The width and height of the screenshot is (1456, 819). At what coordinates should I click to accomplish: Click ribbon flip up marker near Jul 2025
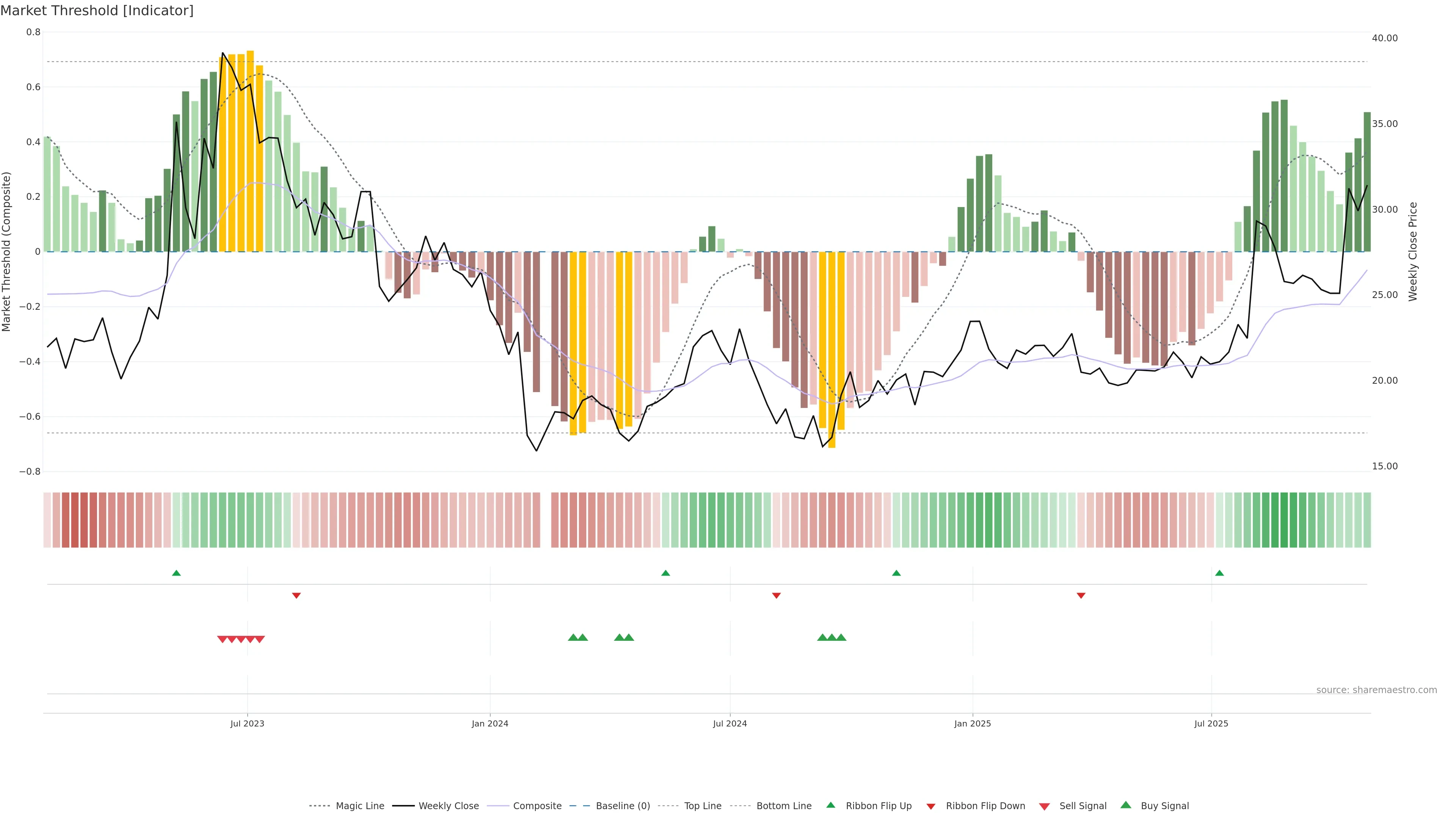coord(1219,573)
